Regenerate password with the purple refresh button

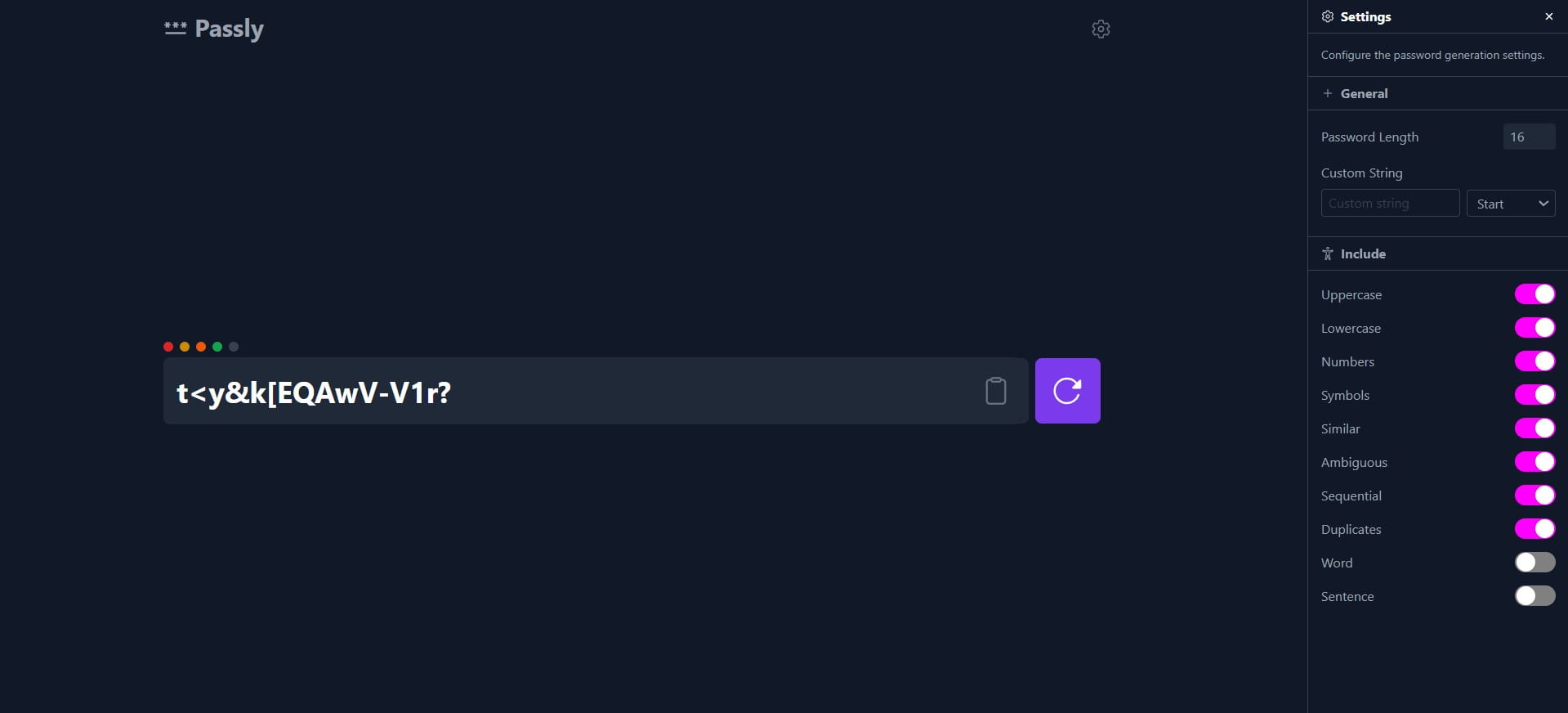click(x=1067, y=391)
